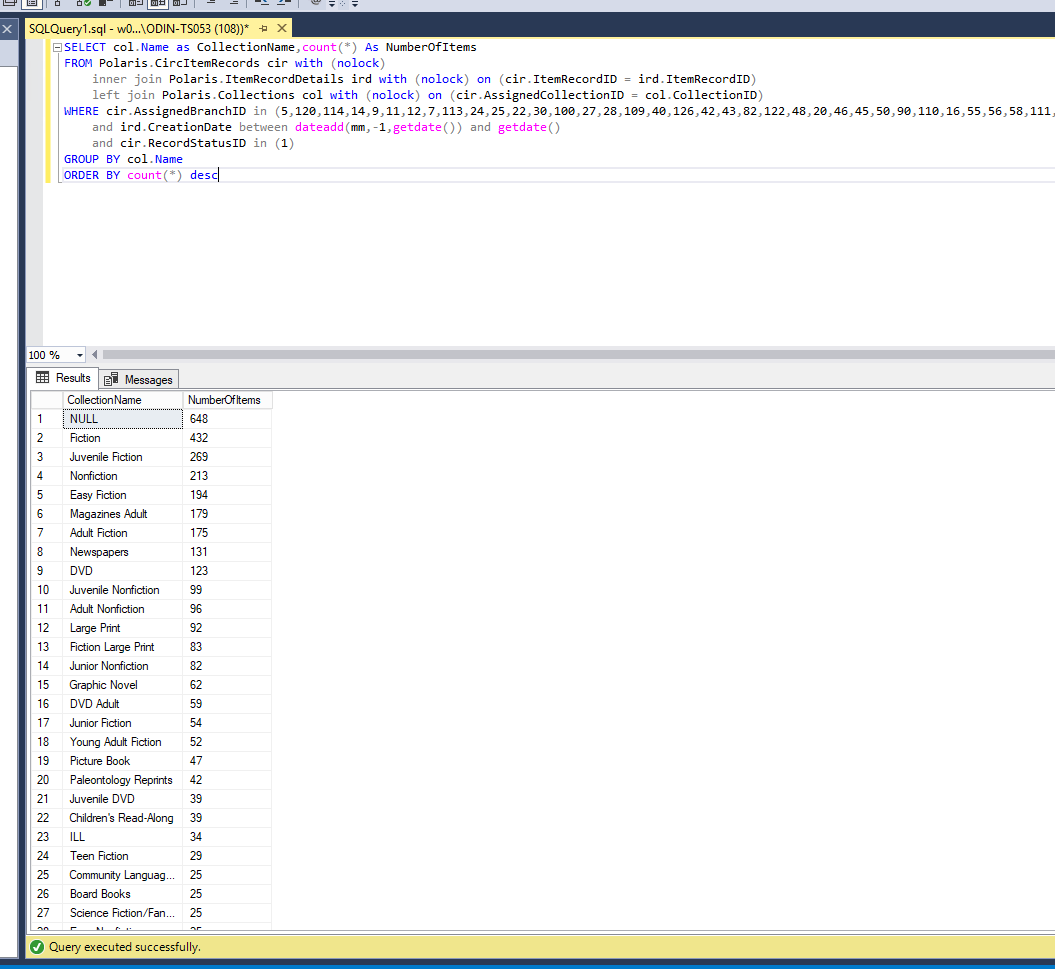Activate the SQLQuery1.sql editor tab
The height and width of the screenshot is (969, 1055).
coord(139,29)
